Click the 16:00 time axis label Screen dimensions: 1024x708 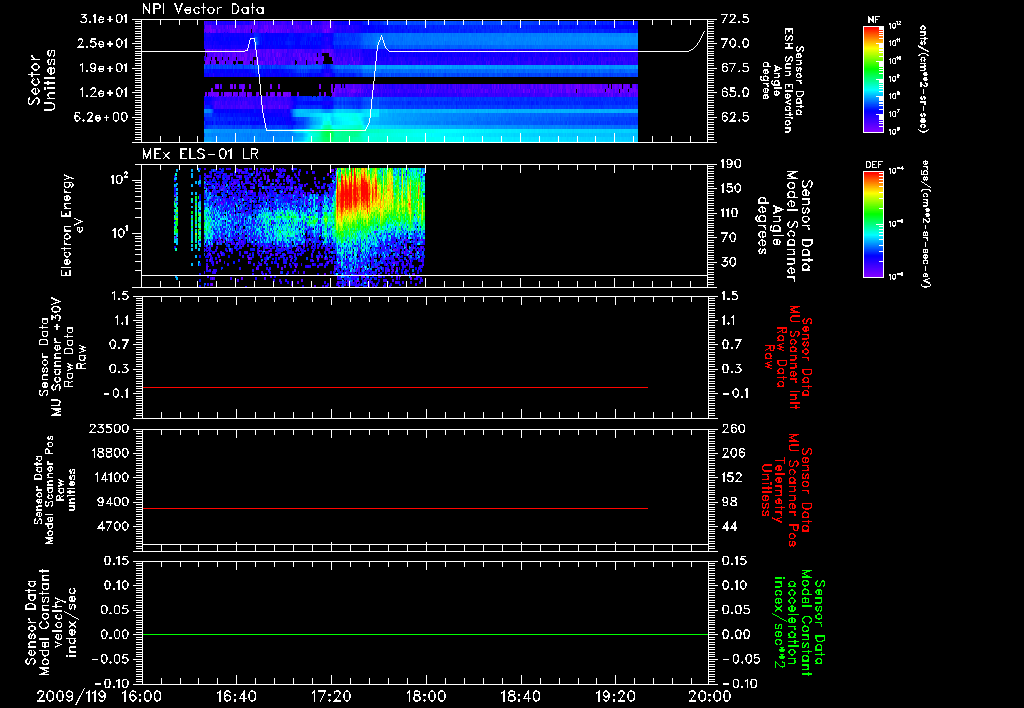tap(142, 696)
